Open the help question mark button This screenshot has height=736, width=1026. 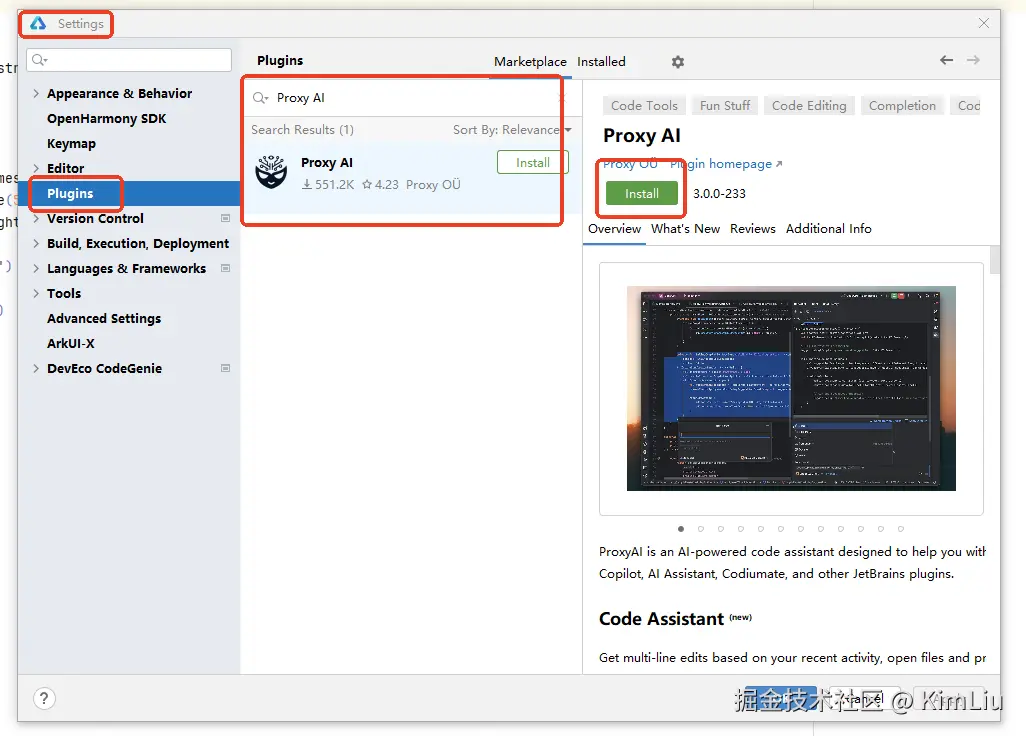click(44, 698)
